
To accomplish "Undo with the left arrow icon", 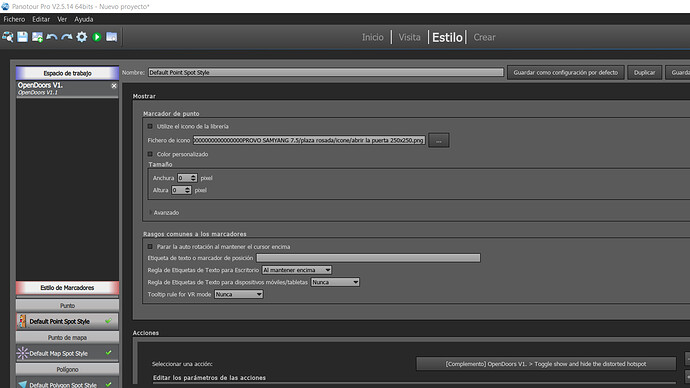I will pos(52,37).
